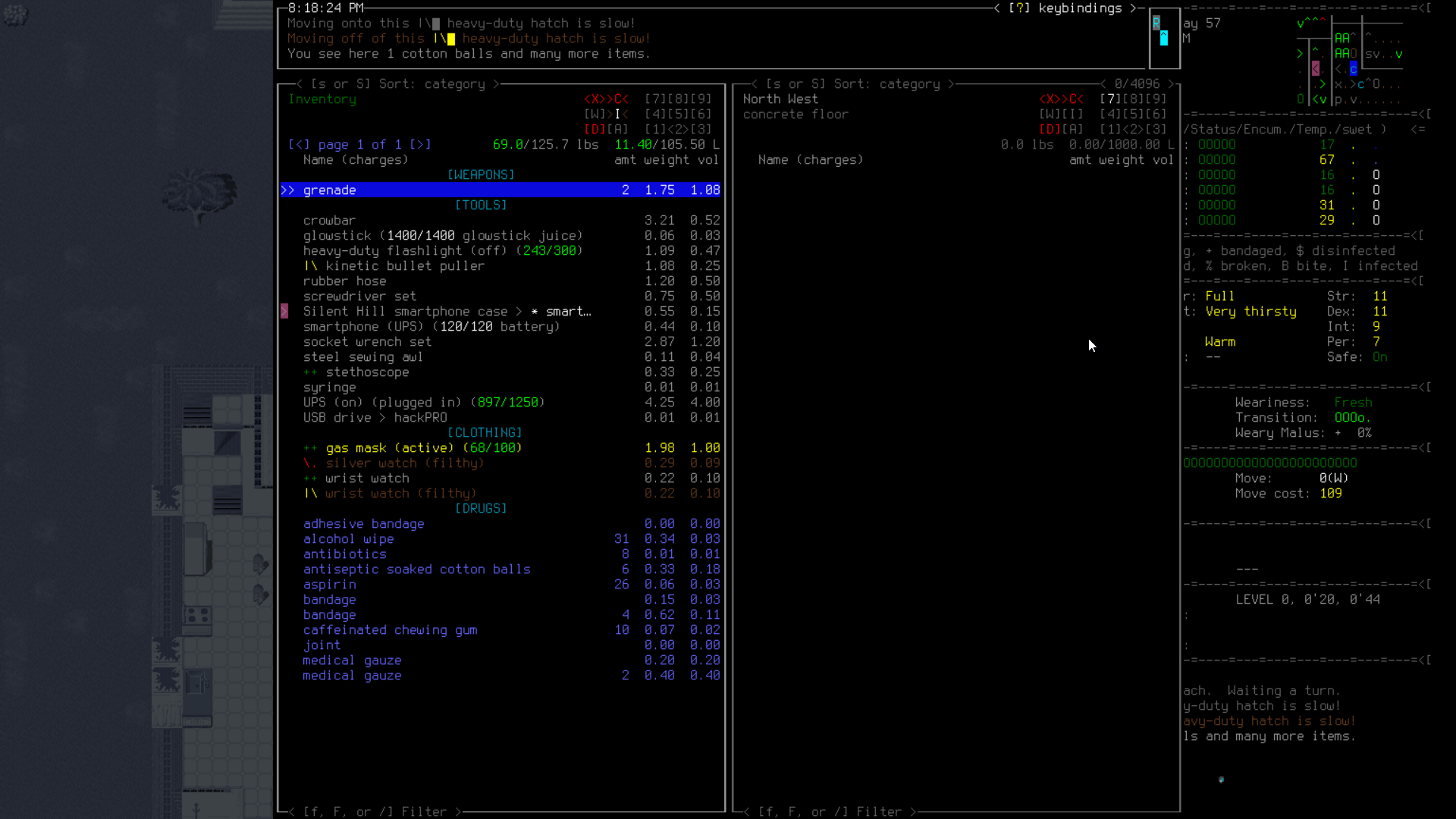
Task: Switch left pane to worn items [W]
Action: tap(593, 114)
